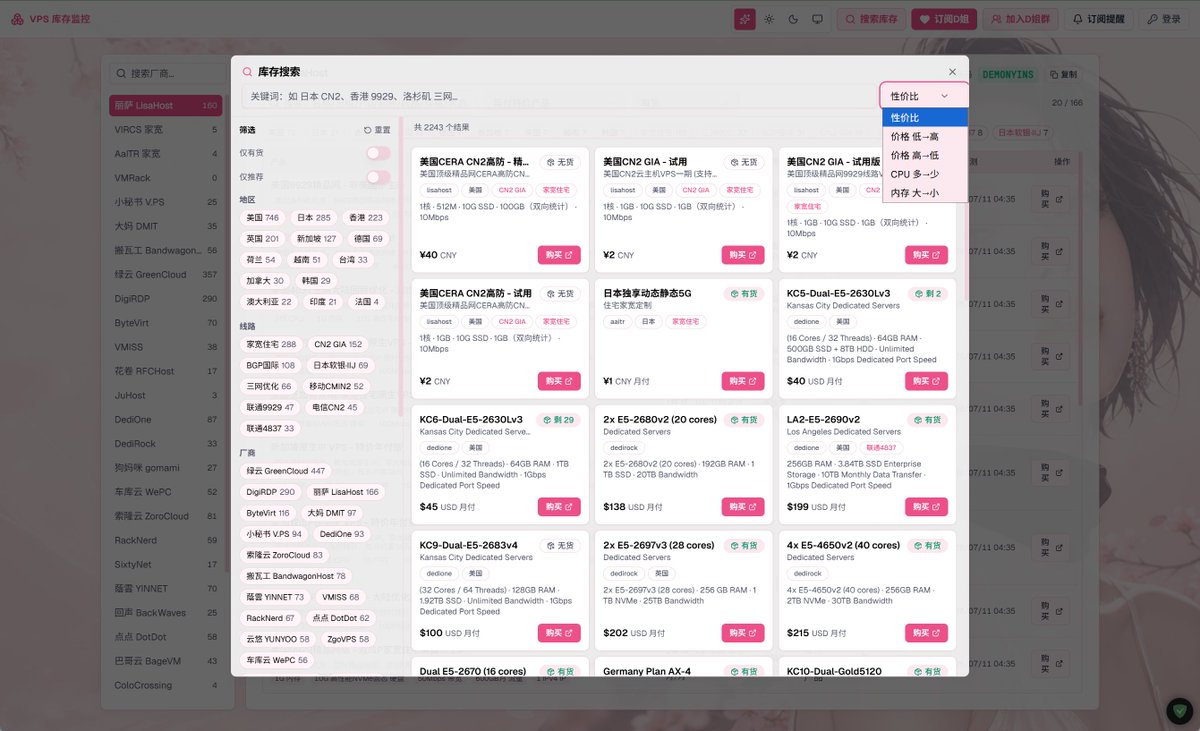Select system theme monitor icon
Viewport: 1200px width, 731px height.
pos(817,19)
